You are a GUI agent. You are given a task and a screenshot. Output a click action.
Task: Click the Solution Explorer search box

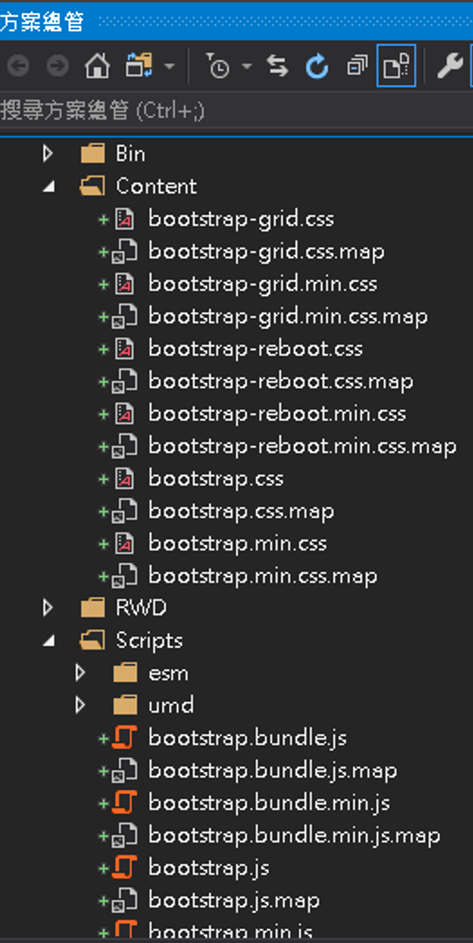(x=236, y=111)
